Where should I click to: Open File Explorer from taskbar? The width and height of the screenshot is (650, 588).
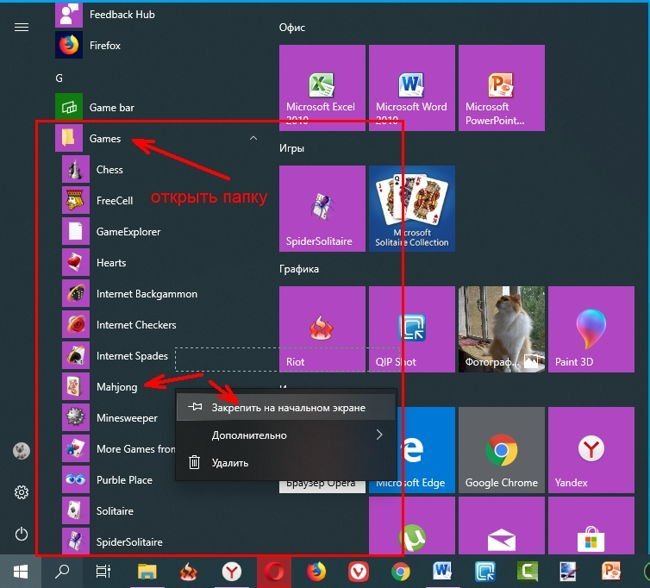[147, 572]
